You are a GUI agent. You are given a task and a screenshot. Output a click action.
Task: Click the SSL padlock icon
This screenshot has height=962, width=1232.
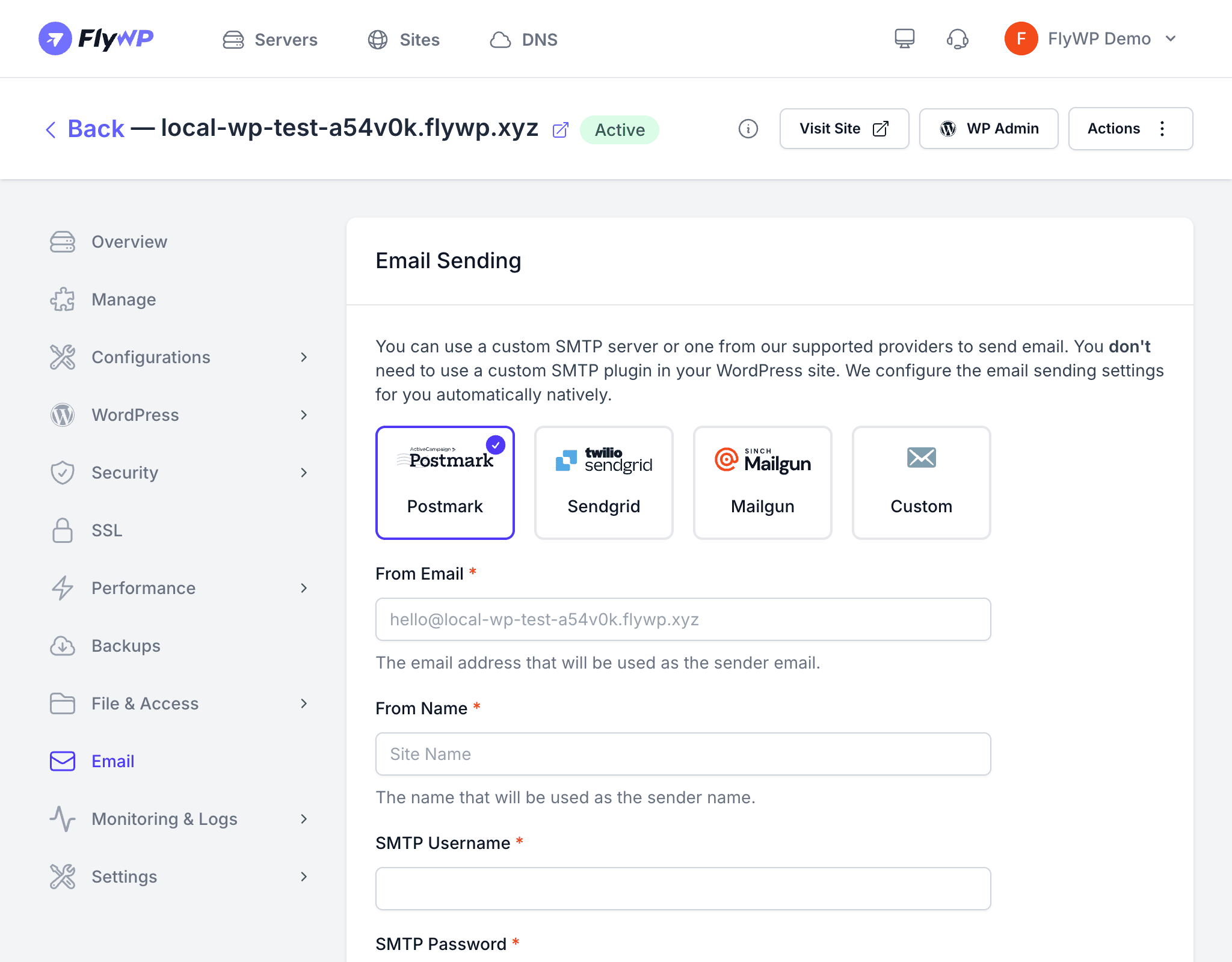63,530
